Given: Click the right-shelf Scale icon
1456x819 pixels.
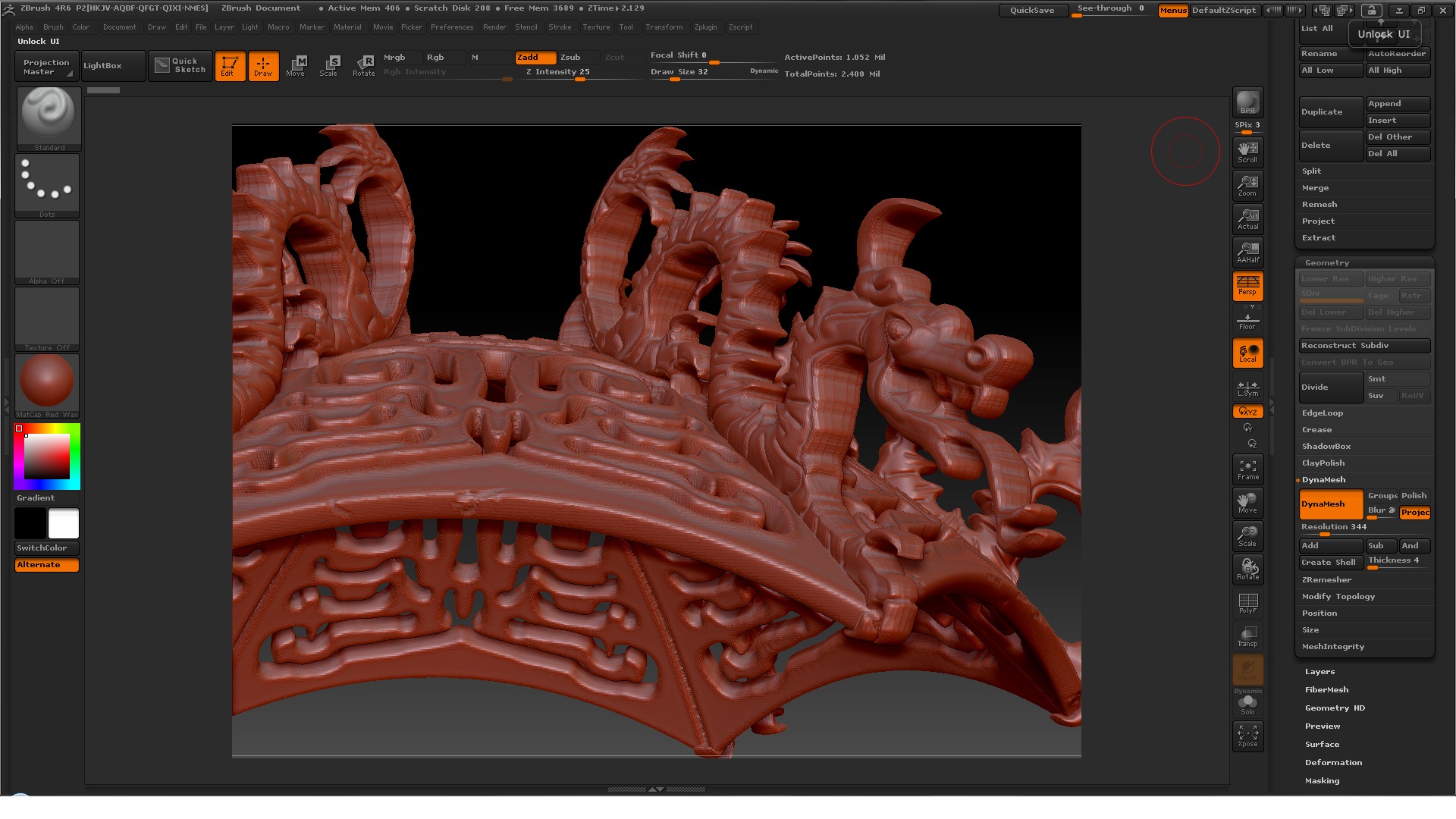Looking at the screenshot, I should (1247, 536).
